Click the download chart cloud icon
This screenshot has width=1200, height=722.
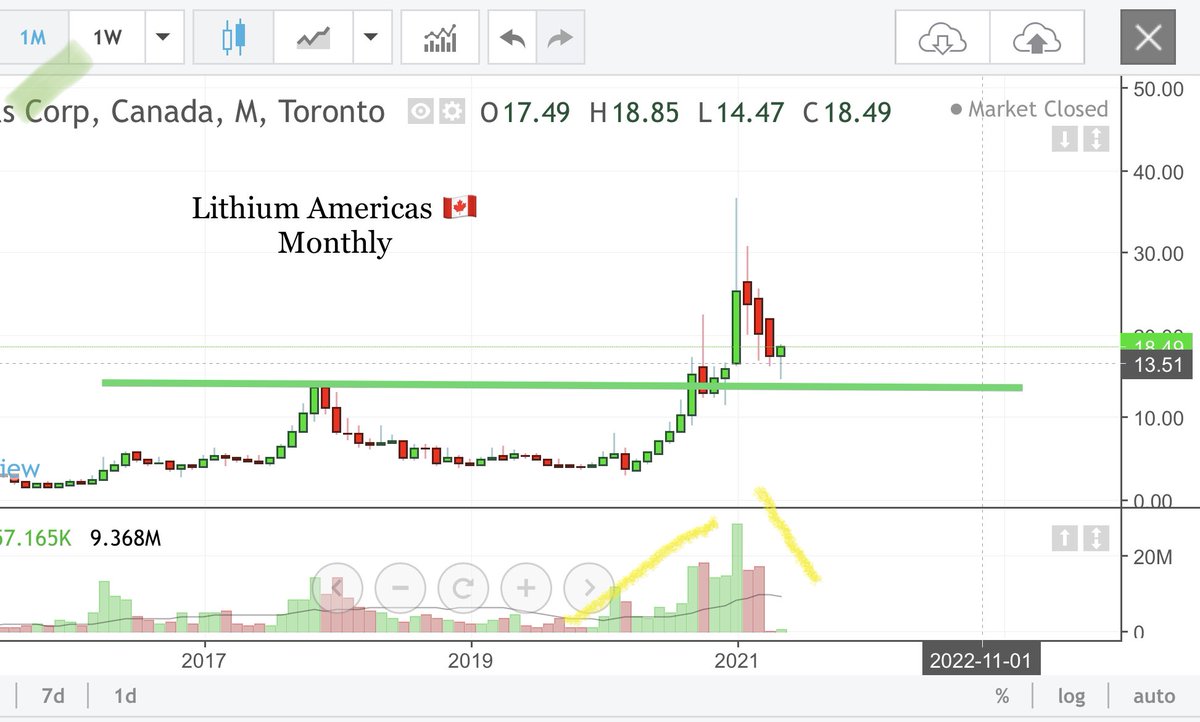click(940, 36)
